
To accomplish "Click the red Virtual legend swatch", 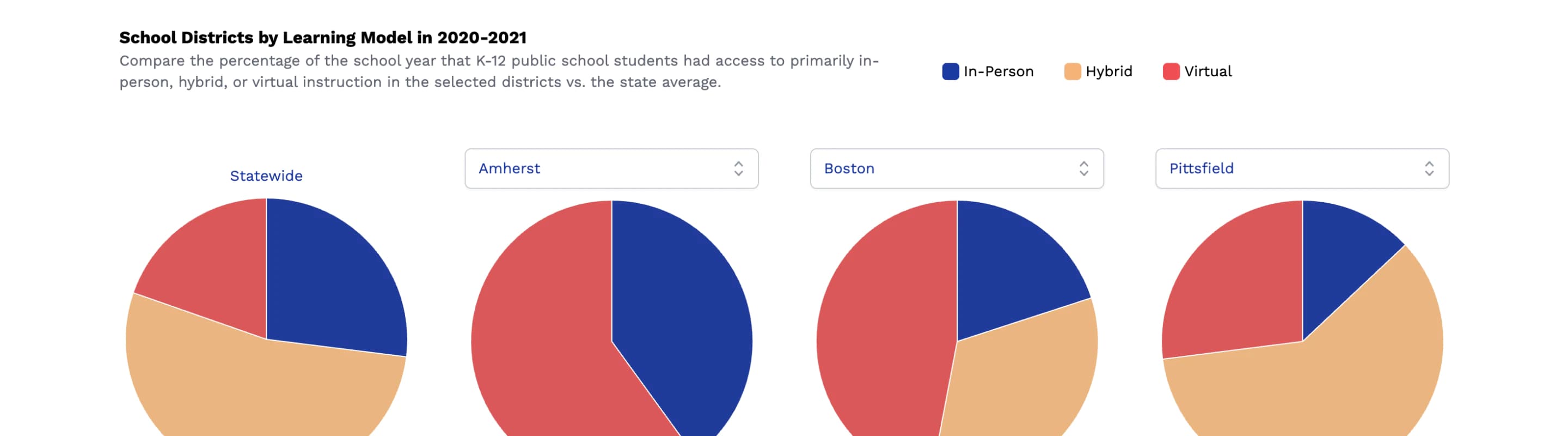I will [1171, 71].
